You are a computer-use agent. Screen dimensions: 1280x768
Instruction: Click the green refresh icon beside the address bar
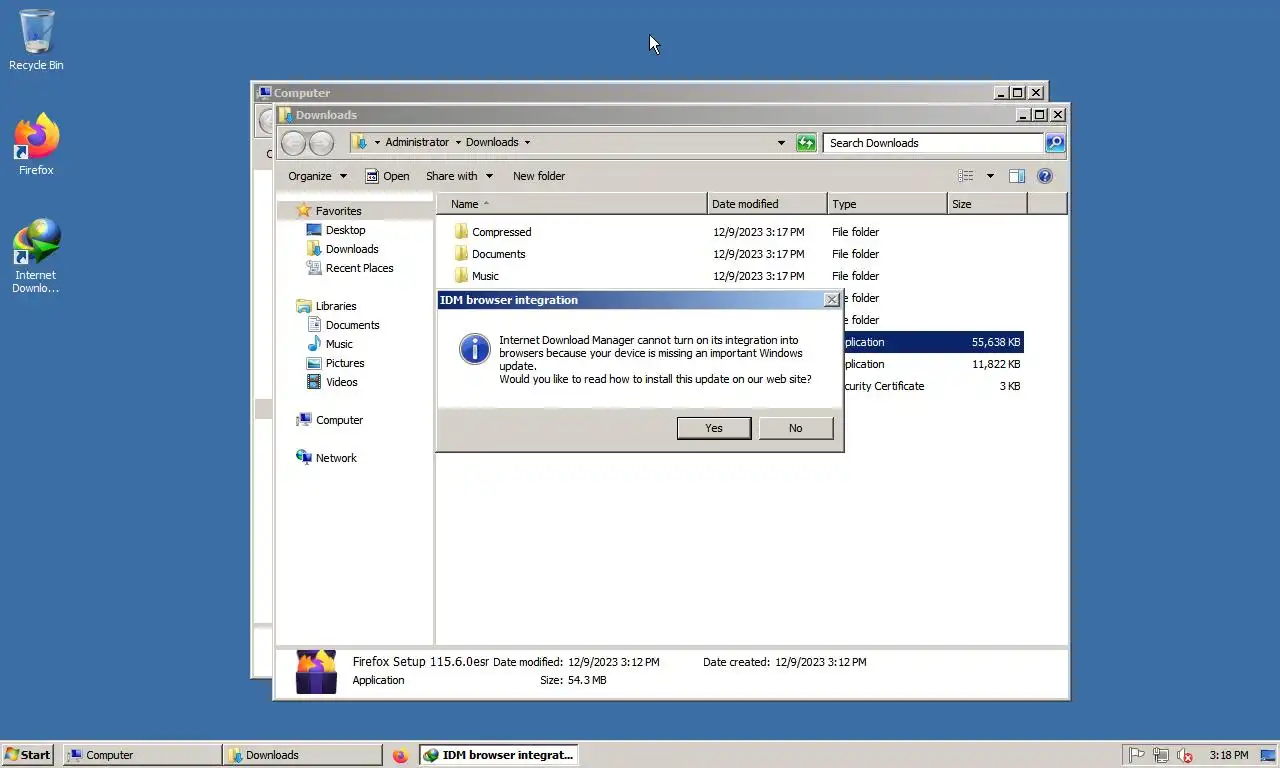(x=806, y=143)
